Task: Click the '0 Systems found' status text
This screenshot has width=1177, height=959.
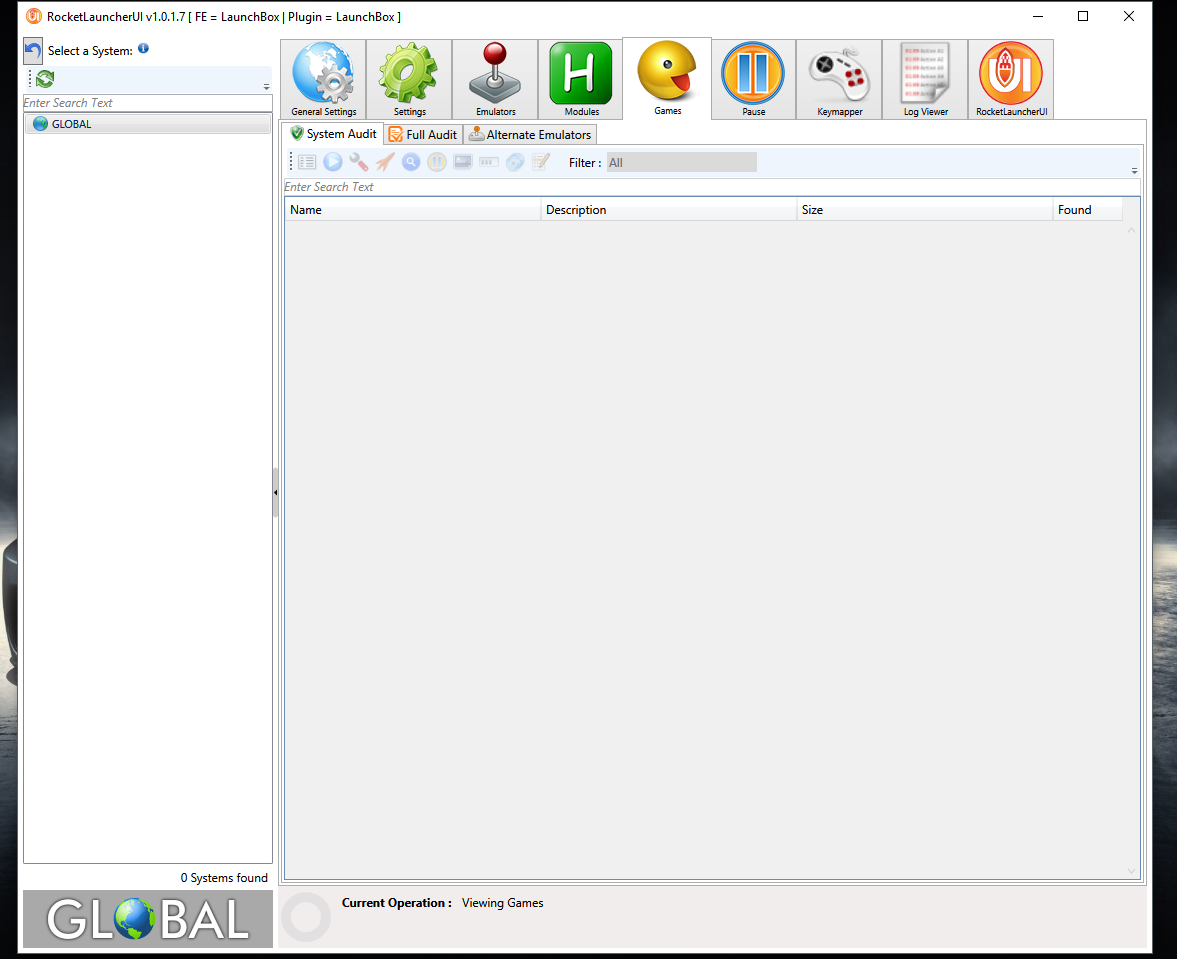Action: 224,878
